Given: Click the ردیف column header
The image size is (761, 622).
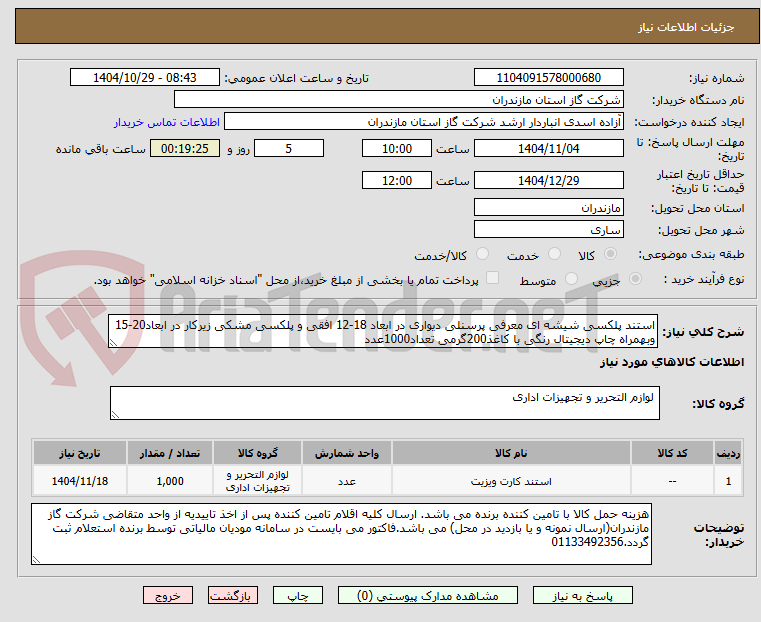Looking at the screenshot, I should click(x=728, y=453).
